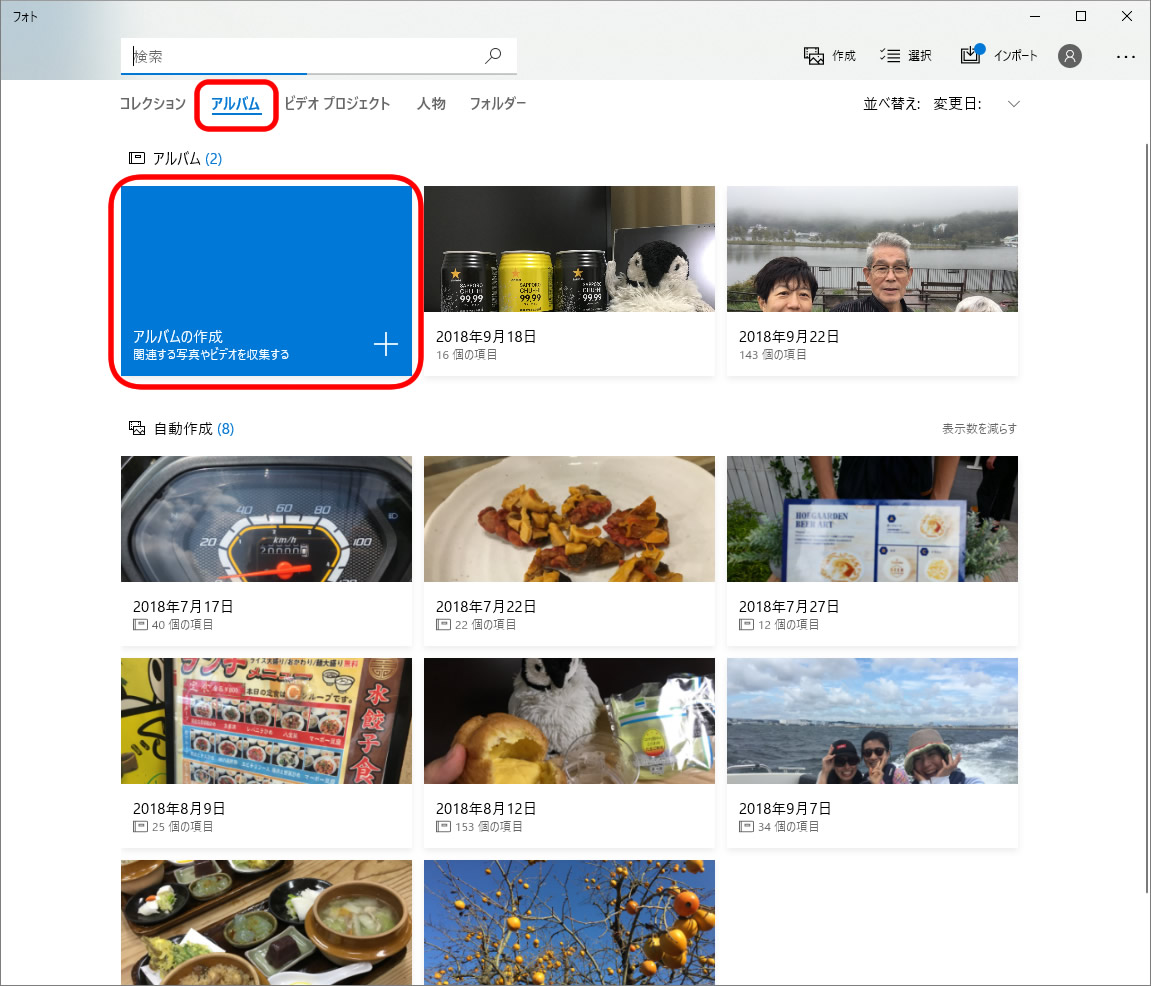The height and width of the screenshot is (986, 1151).
Task: Open the 2018年9月22日 album with 143 items
Action: (872, 249)
